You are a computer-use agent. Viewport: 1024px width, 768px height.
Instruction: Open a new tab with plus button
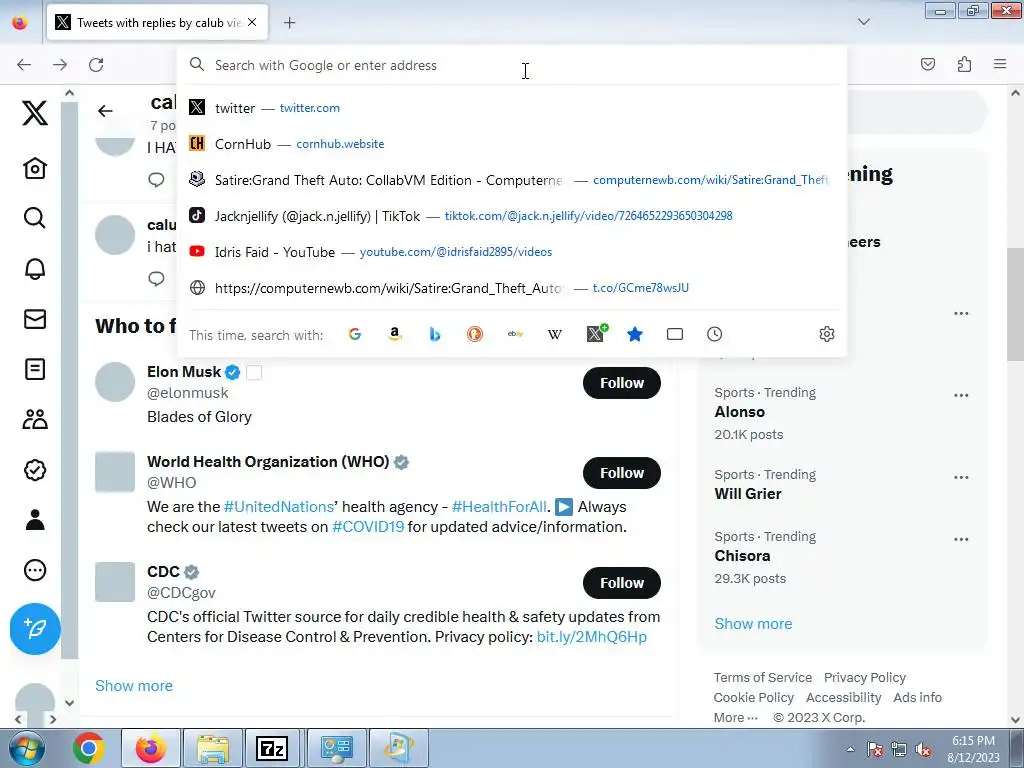click(289, 23)
